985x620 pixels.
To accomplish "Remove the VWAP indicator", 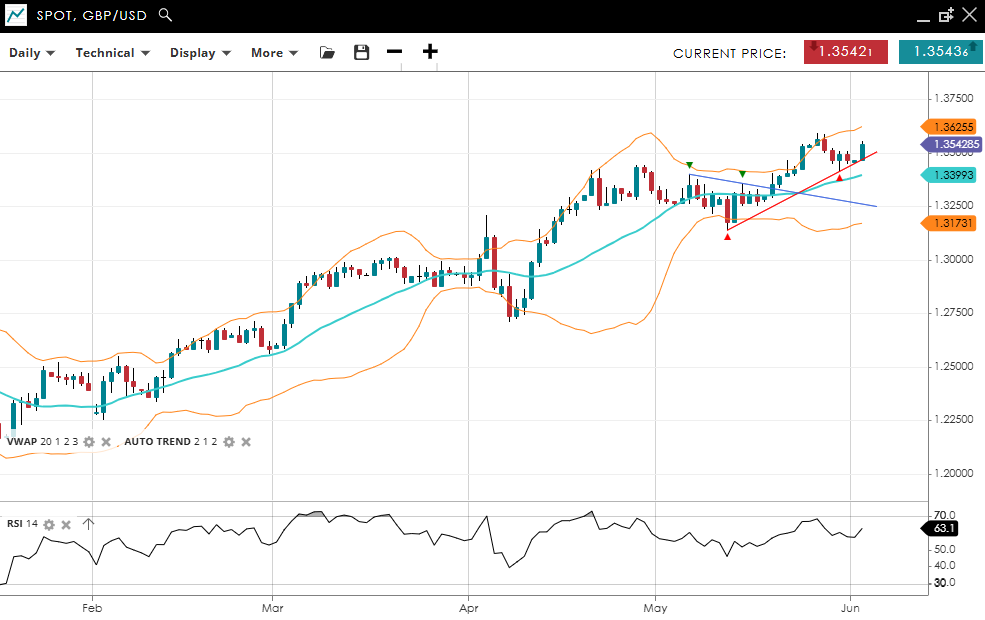I will (106, 442).
